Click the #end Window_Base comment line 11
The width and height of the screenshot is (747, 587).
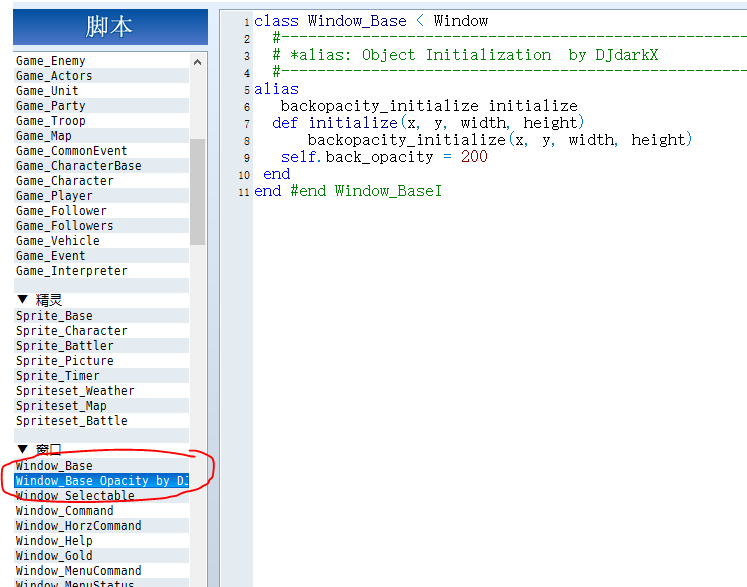[x=366, y=191]
